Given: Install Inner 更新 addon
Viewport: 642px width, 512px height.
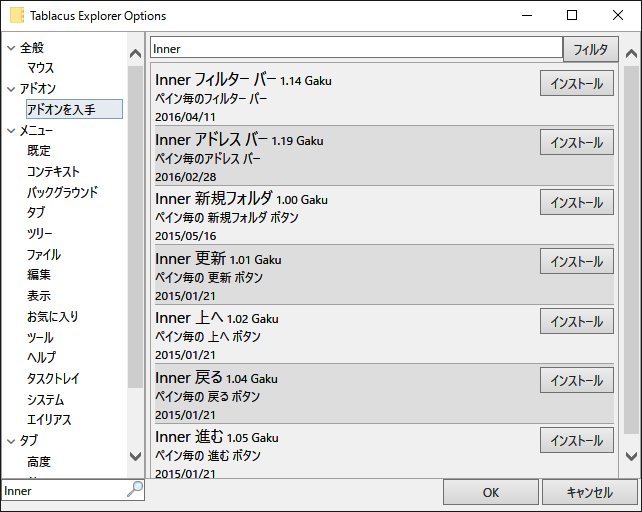Looking at the screenshot, I should pyautogui.click(x=576, y=261).
